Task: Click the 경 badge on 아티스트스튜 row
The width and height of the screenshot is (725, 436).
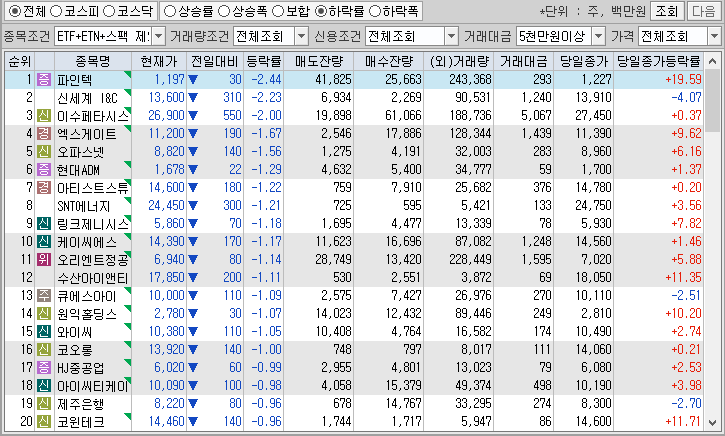Action: [x=44, y=188]
